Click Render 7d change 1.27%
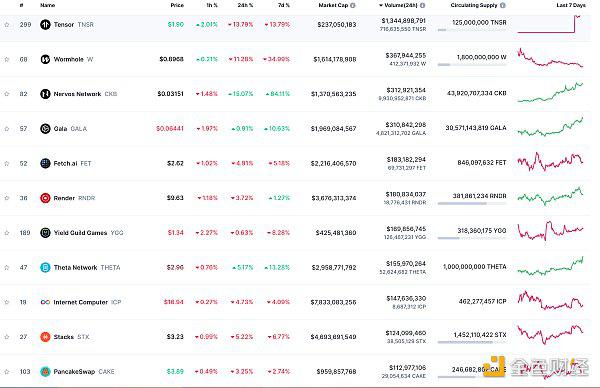Screen dimensions: 600x388 [x=279, y=198]
